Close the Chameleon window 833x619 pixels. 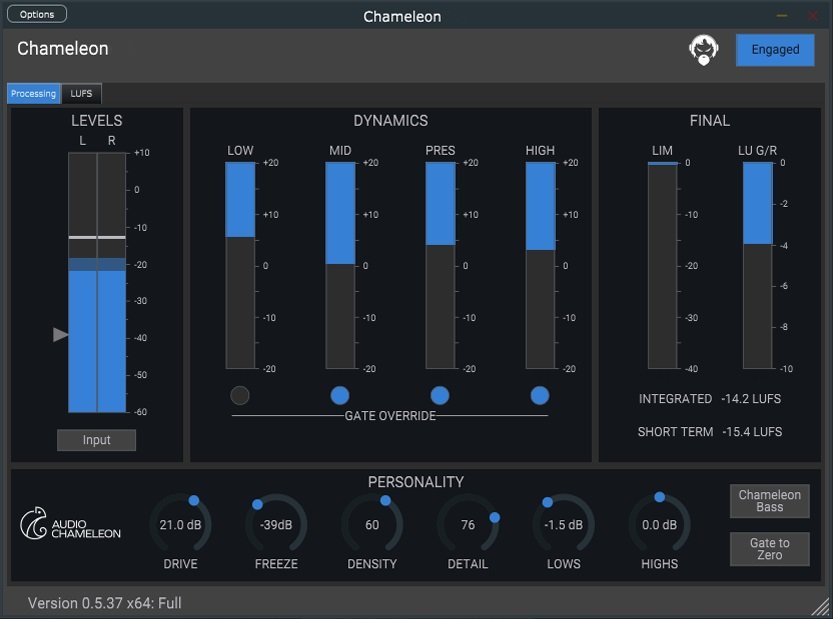click(813, 16)
